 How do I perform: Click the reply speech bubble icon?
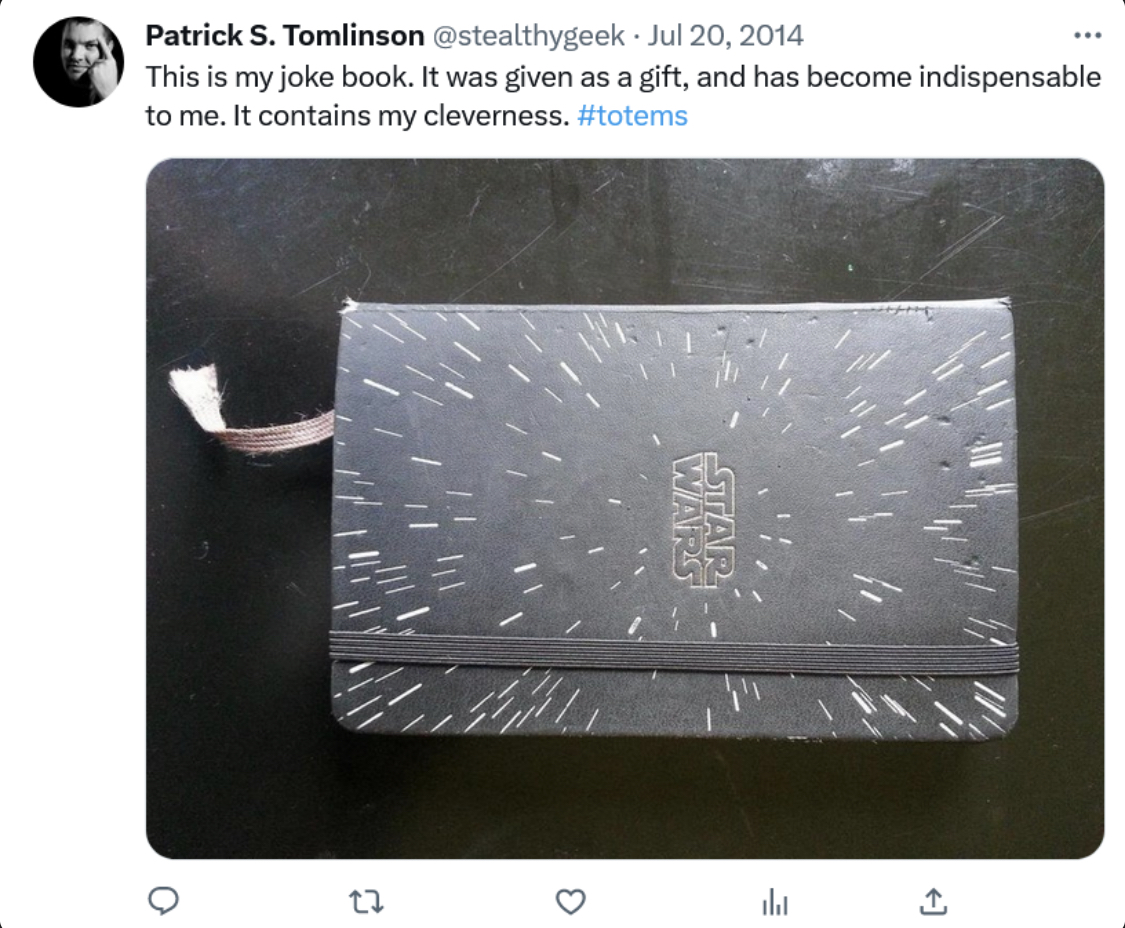click(163, 901)
